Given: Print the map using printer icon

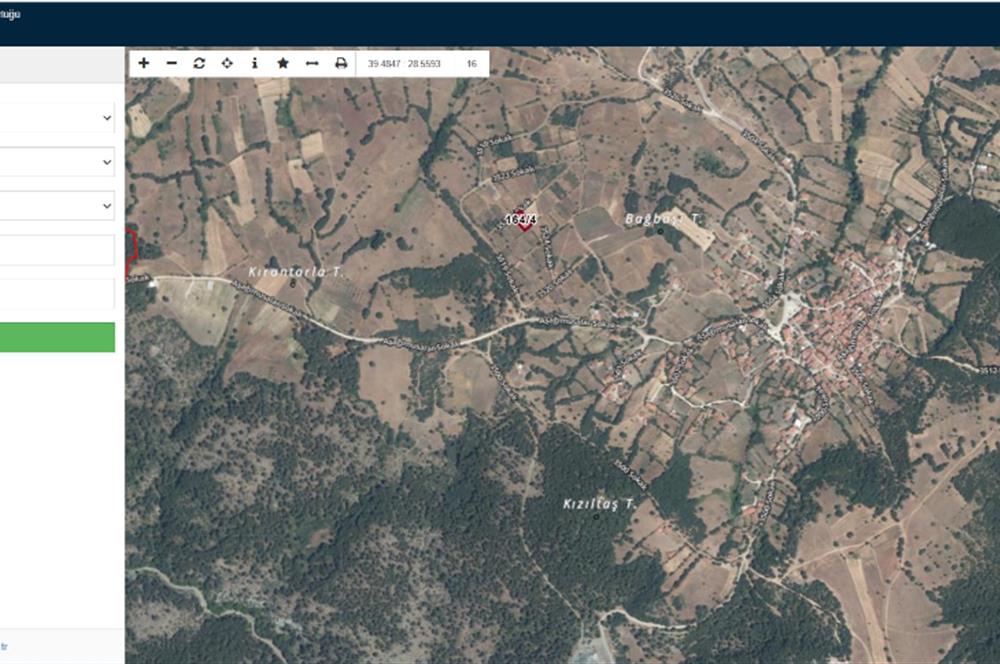Looking at the screenshot, I should (x=341, y=63).
